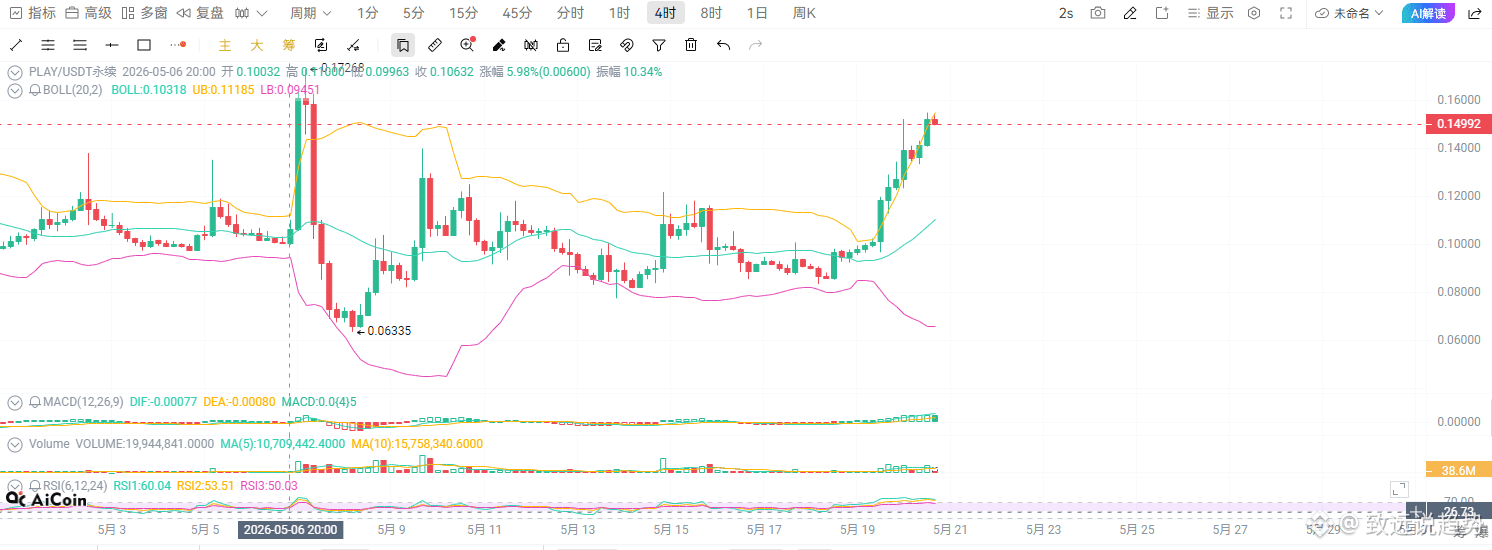
Task: Collapse the Volume indicator panel
Action: 15,444
